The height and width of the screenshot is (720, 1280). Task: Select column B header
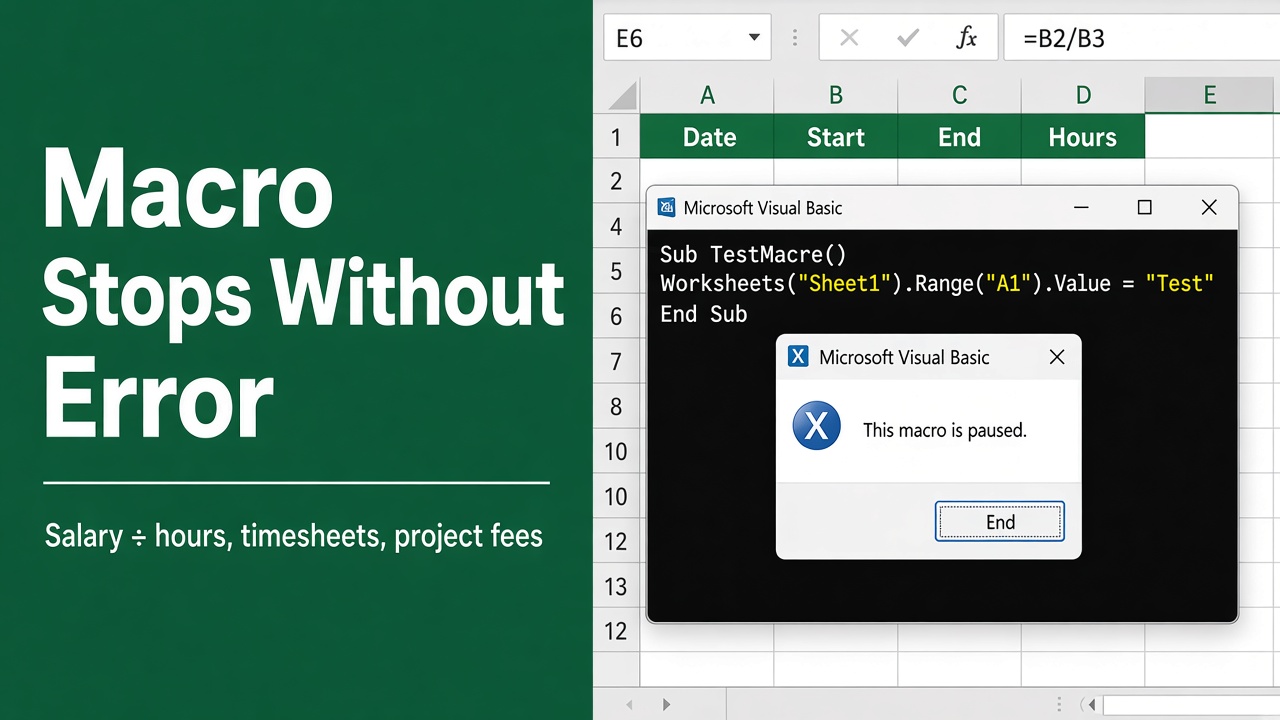836,96
